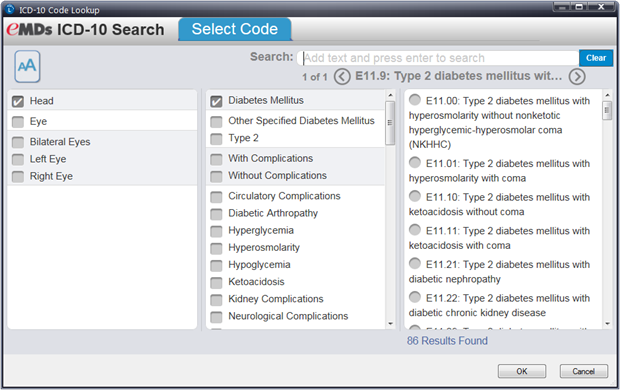Click the filter list scrollbar thumb
This screenshot has height=390, width=620.
[390, 123]
